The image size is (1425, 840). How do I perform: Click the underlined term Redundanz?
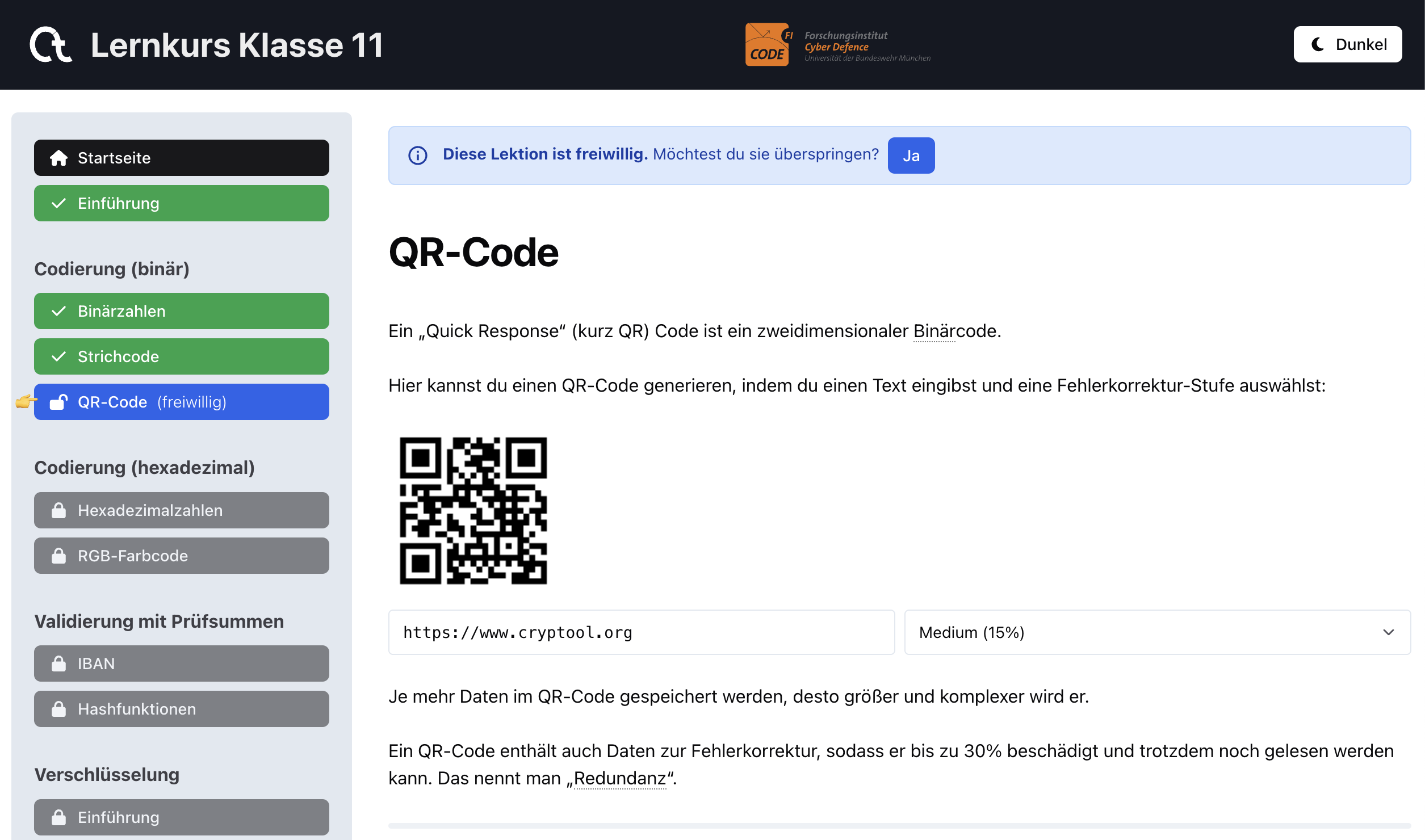coord(620,778)
